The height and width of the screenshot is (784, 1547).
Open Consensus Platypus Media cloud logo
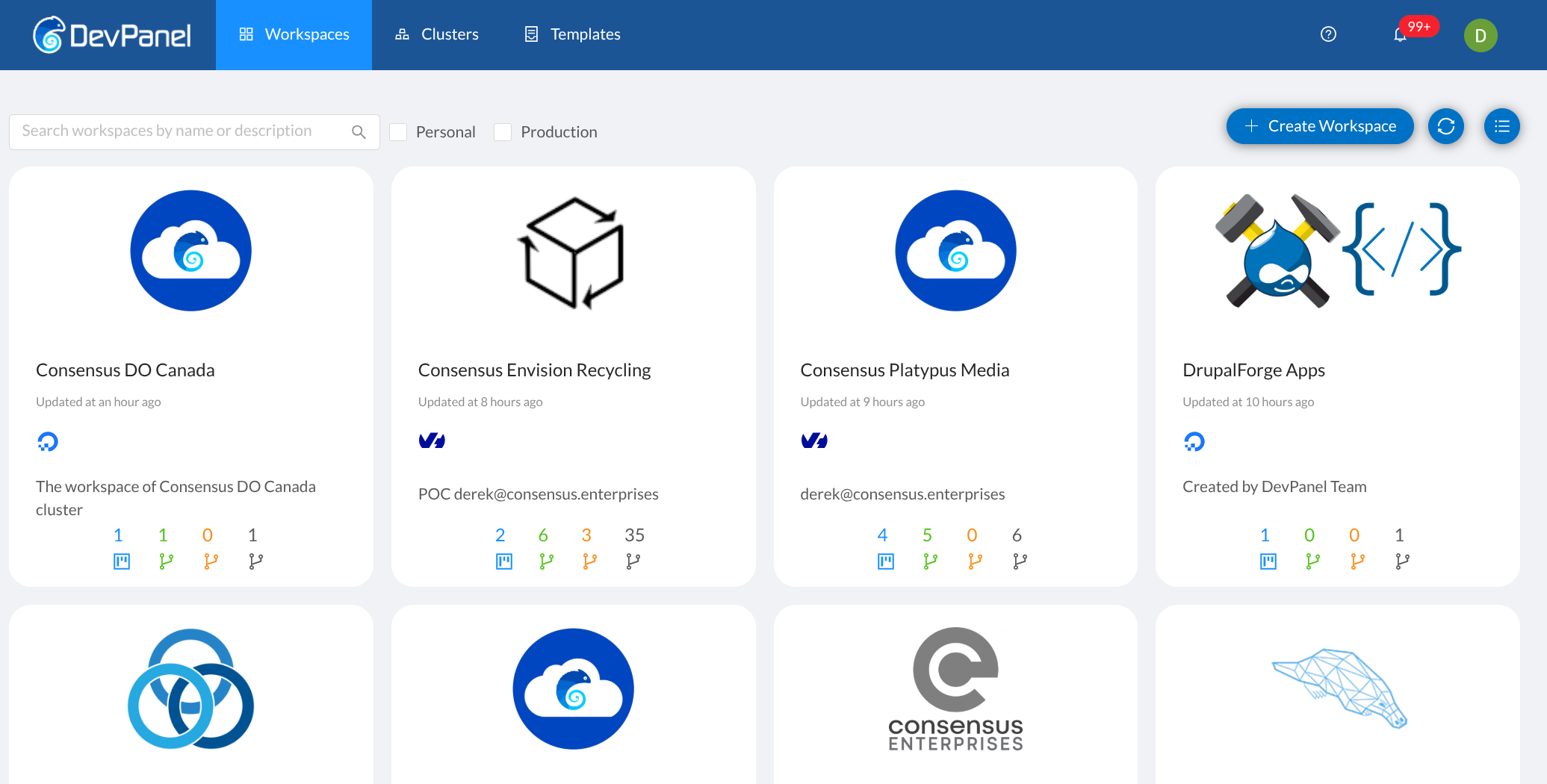point(955,251)
